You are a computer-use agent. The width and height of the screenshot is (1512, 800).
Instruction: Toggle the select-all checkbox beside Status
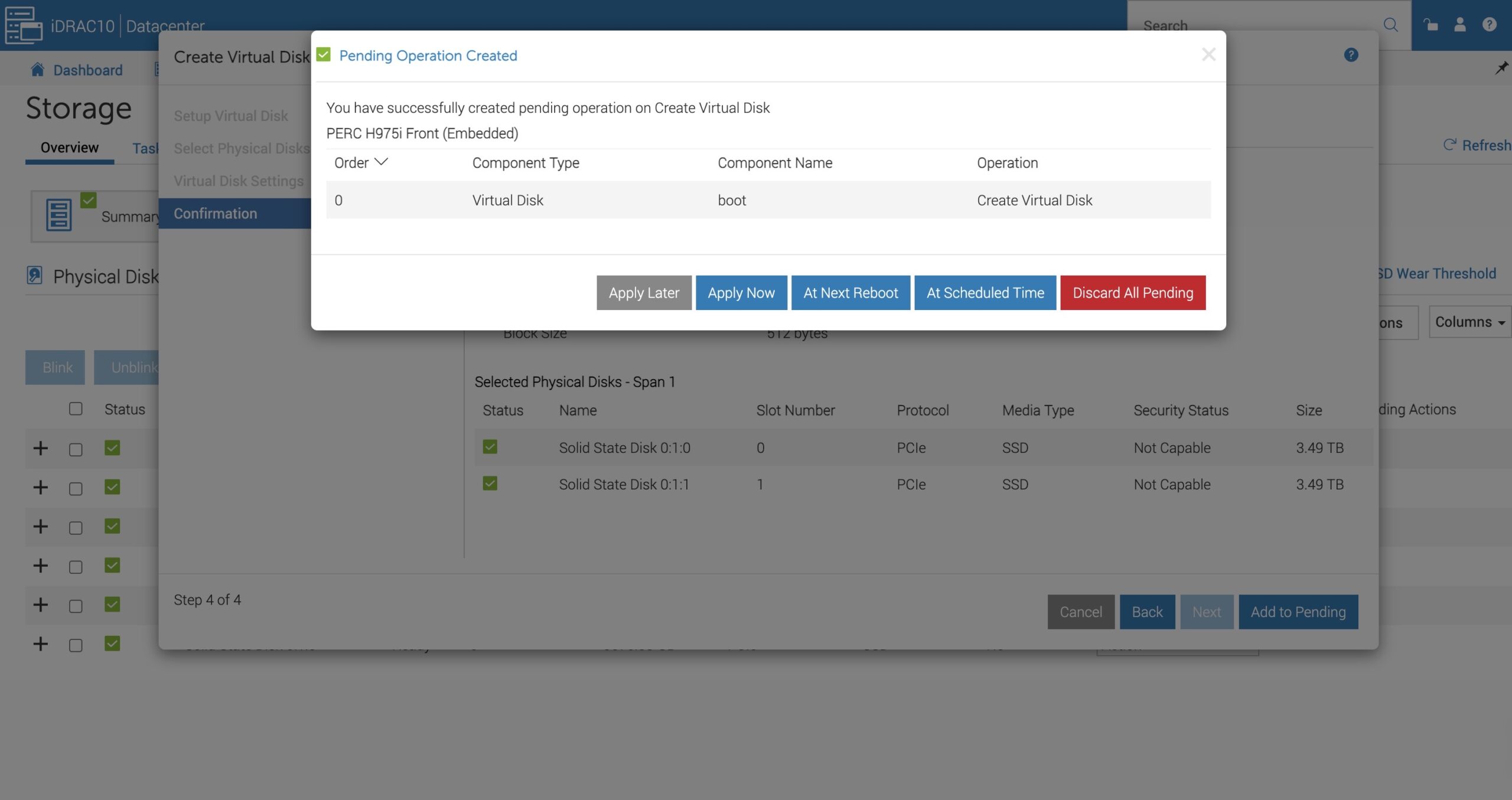76,409
